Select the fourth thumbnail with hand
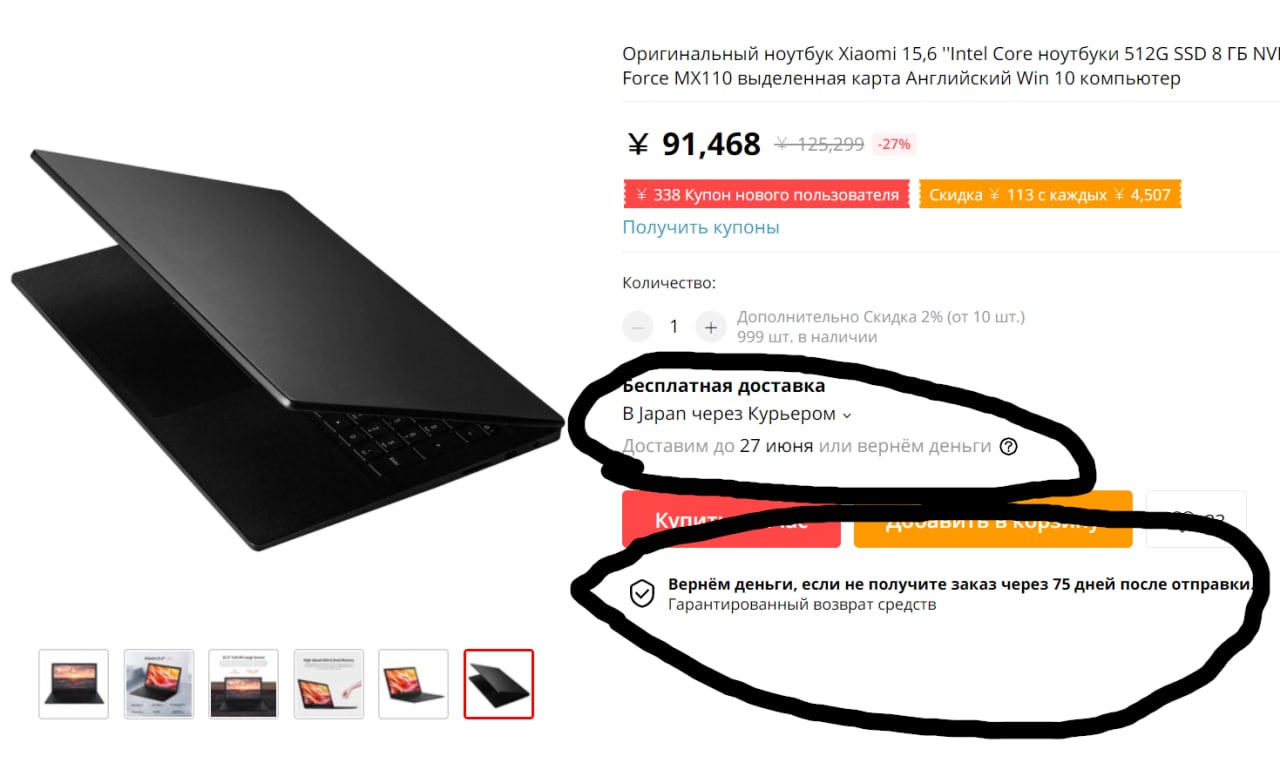The image size is (1280, 783). click(329, 684)
